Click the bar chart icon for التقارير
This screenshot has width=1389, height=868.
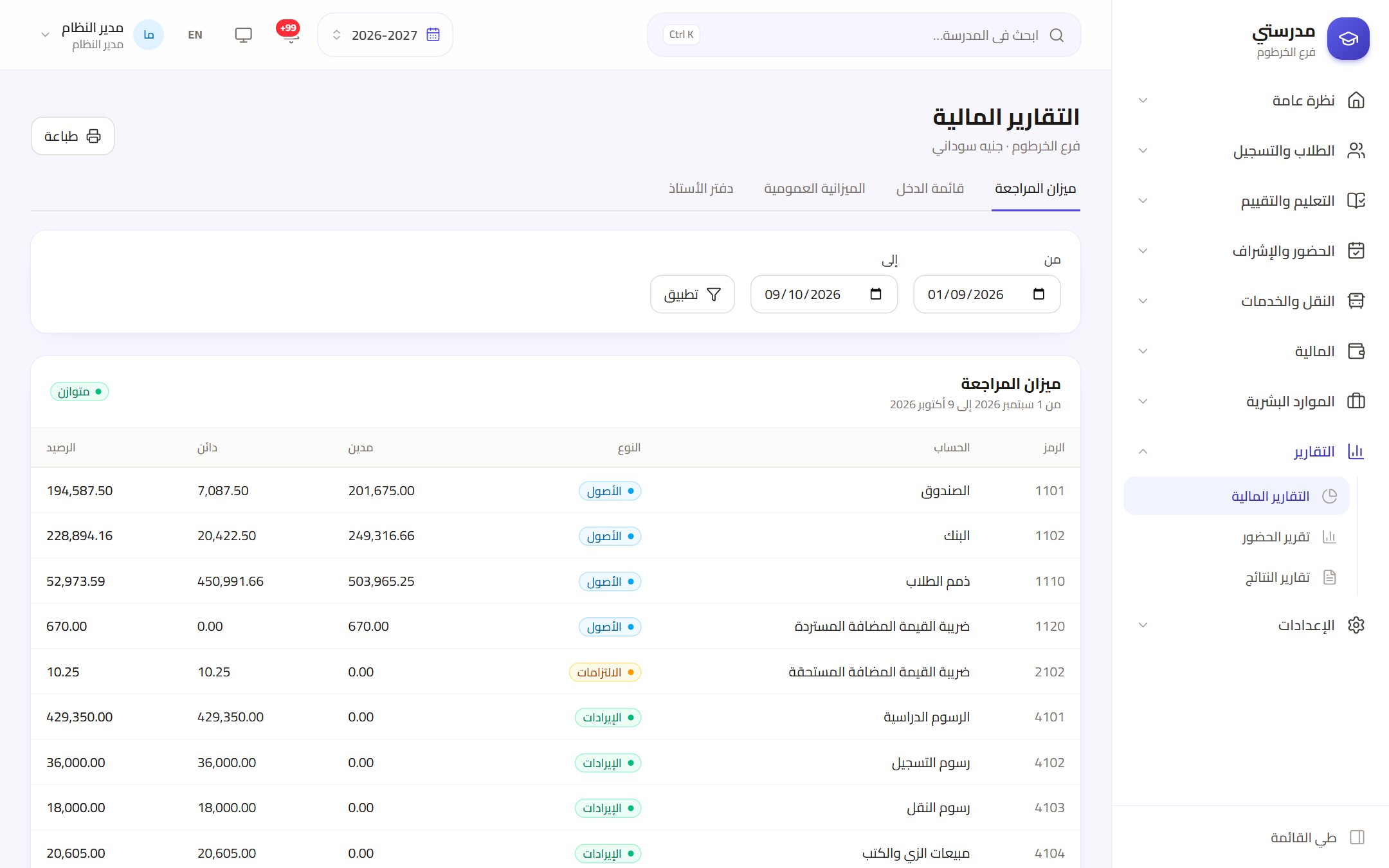point(1356,451)
